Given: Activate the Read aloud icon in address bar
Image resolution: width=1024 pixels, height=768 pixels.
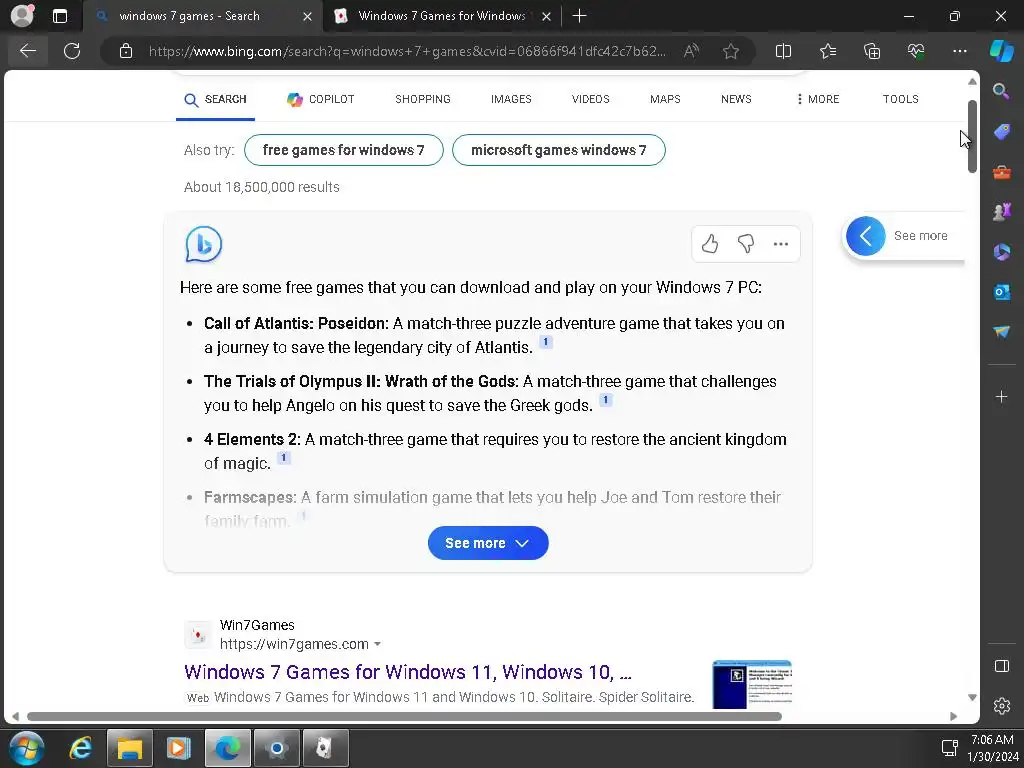Looking at the screenshot, I should (691, 51).
